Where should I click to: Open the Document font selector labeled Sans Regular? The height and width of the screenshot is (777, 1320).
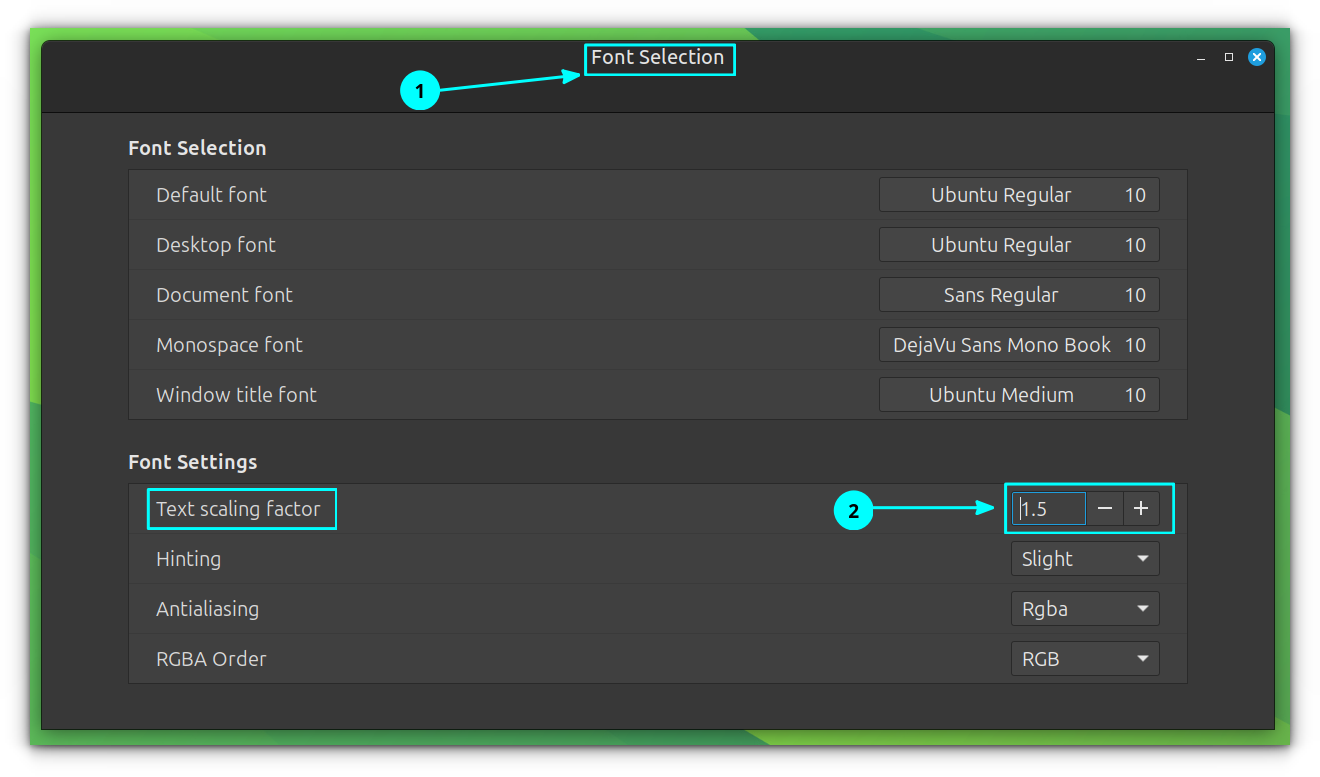tap(1018, 294)
